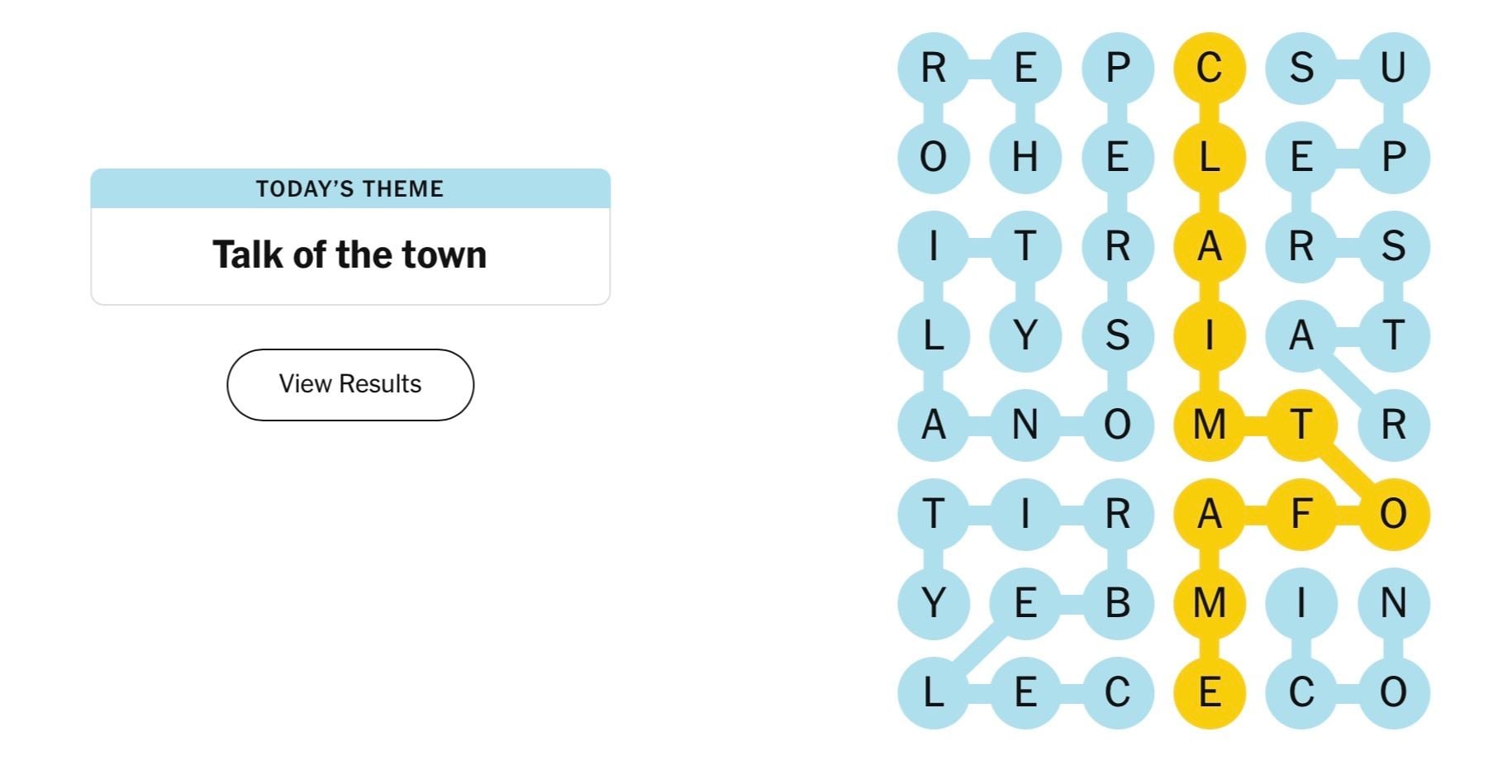The image size is (1512, 784).
Task: Click the 'Talk of the town' theme text
Action: coord(349,254)
